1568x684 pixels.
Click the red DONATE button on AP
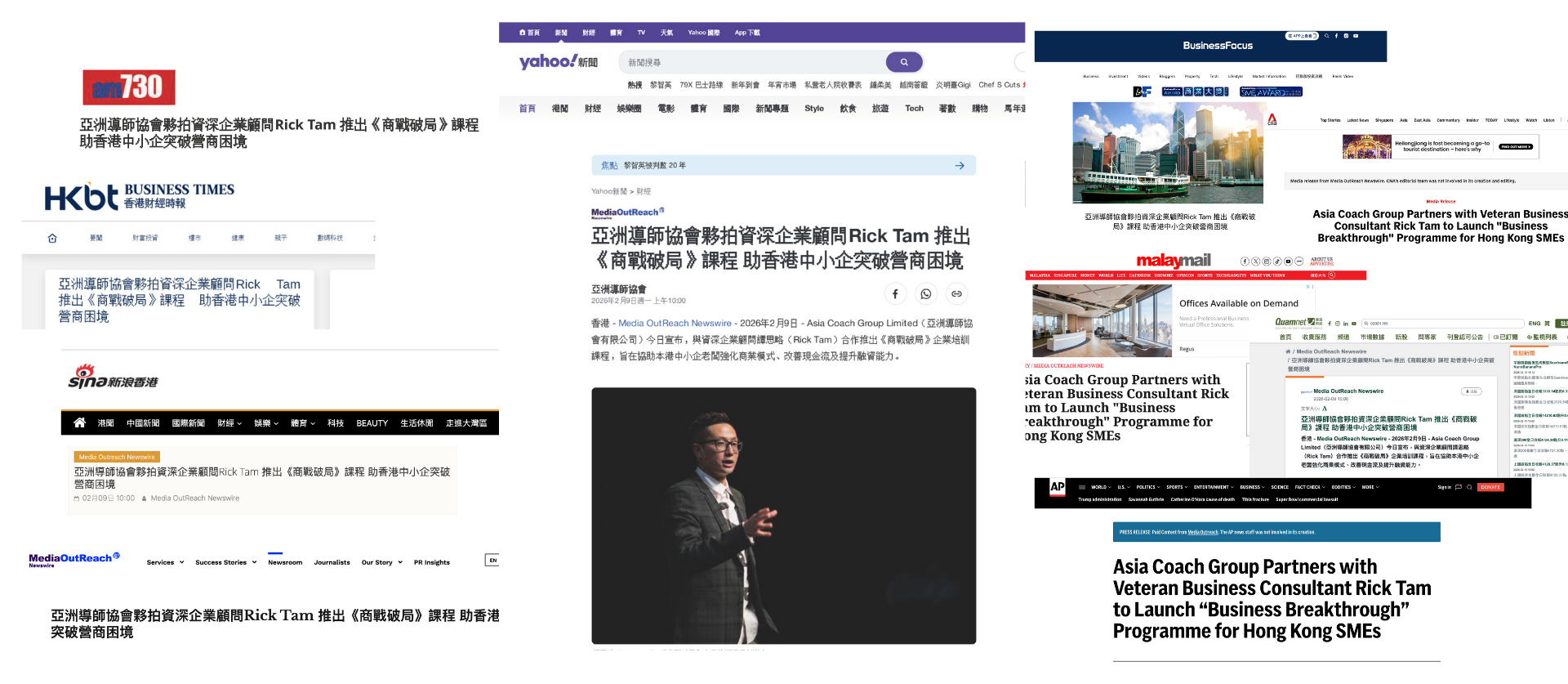point(1490,487)
